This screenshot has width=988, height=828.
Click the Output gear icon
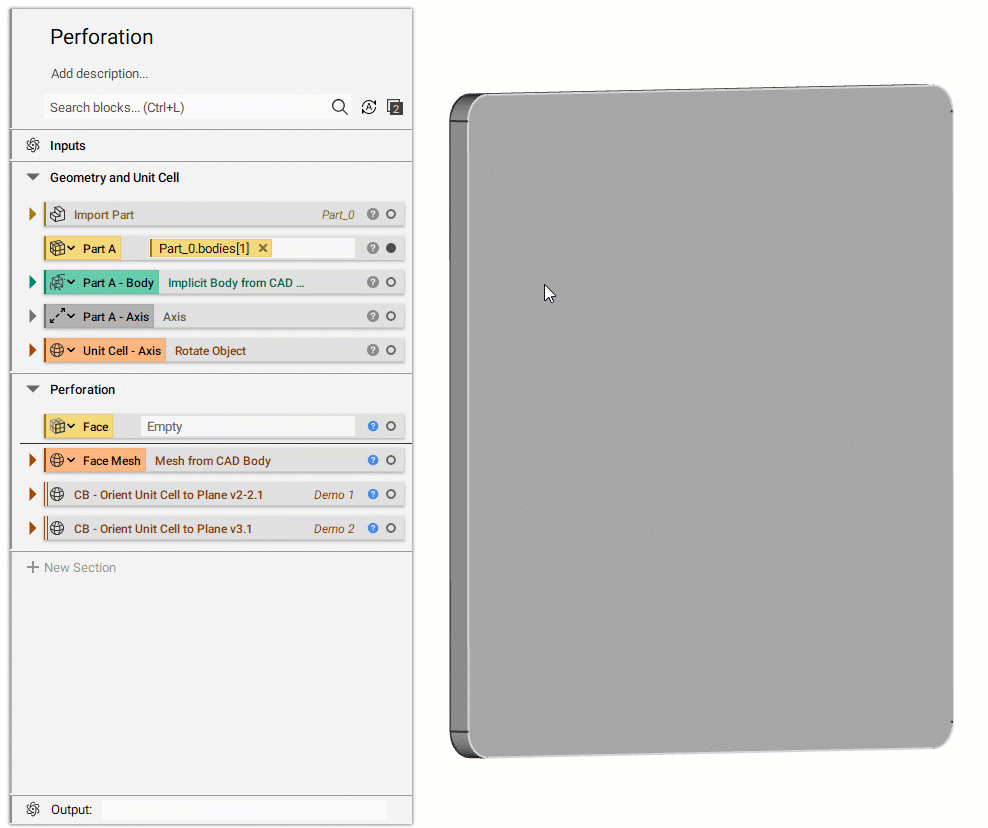(33, 809)
